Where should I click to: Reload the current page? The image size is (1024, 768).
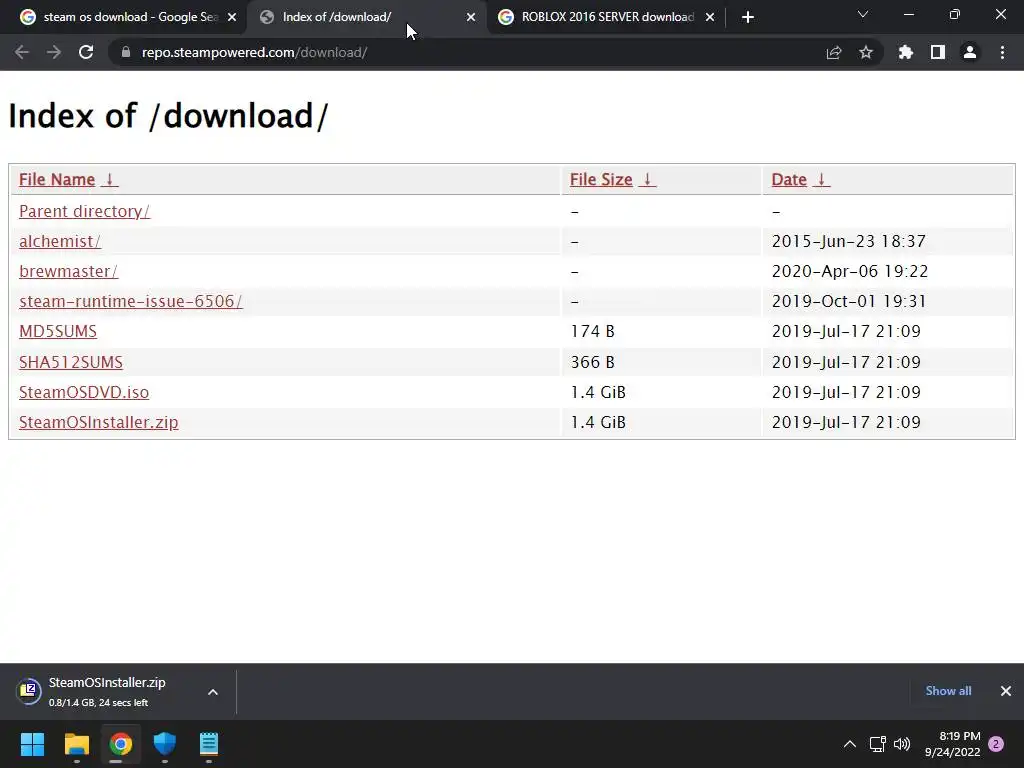point(86,52)
